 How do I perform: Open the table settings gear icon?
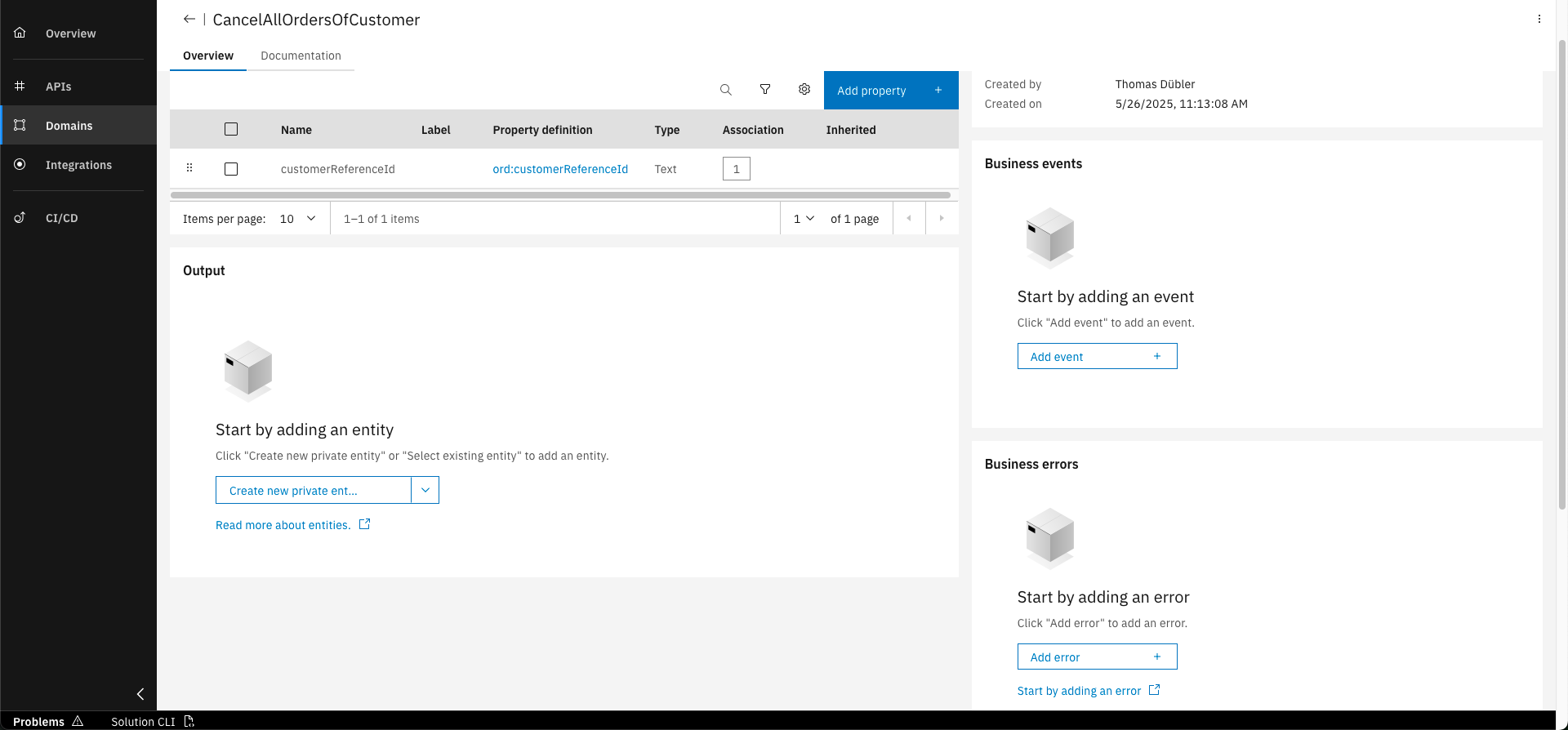(x=804, y=90)
